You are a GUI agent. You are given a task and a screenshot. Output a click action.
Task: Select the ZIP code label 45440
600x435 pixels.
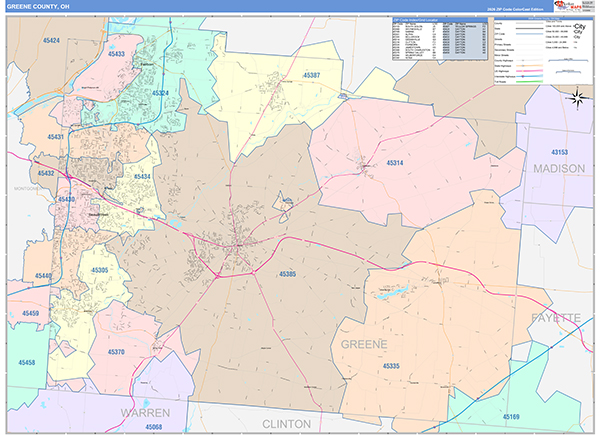coord(43,276)
